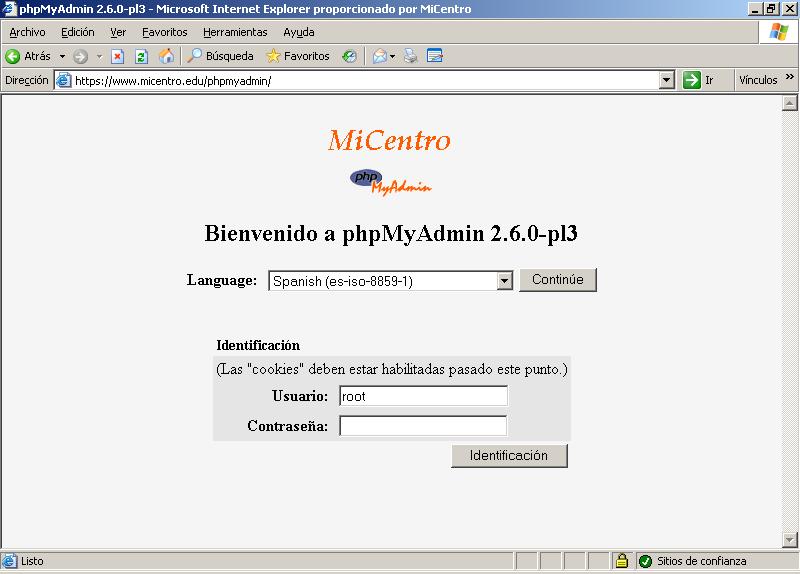The image size is (800, 574).
Task: Close the Internet Explorer window
Action: [x=789, y=9]
